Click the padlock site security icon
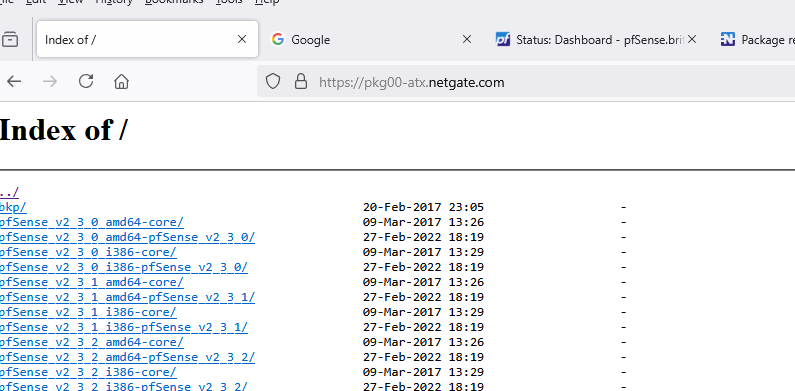Image resolution: width=795 pixels, height=391 pixels. point(301,82)
